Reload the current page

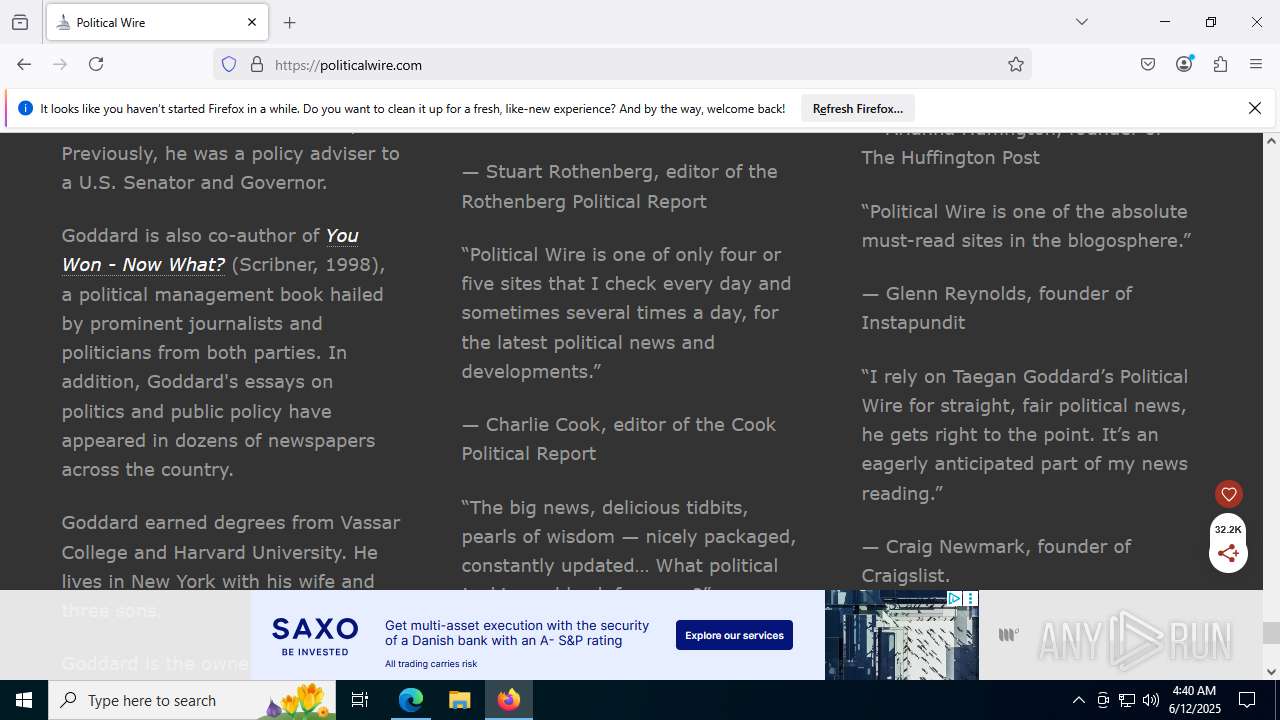coord(96,64)
